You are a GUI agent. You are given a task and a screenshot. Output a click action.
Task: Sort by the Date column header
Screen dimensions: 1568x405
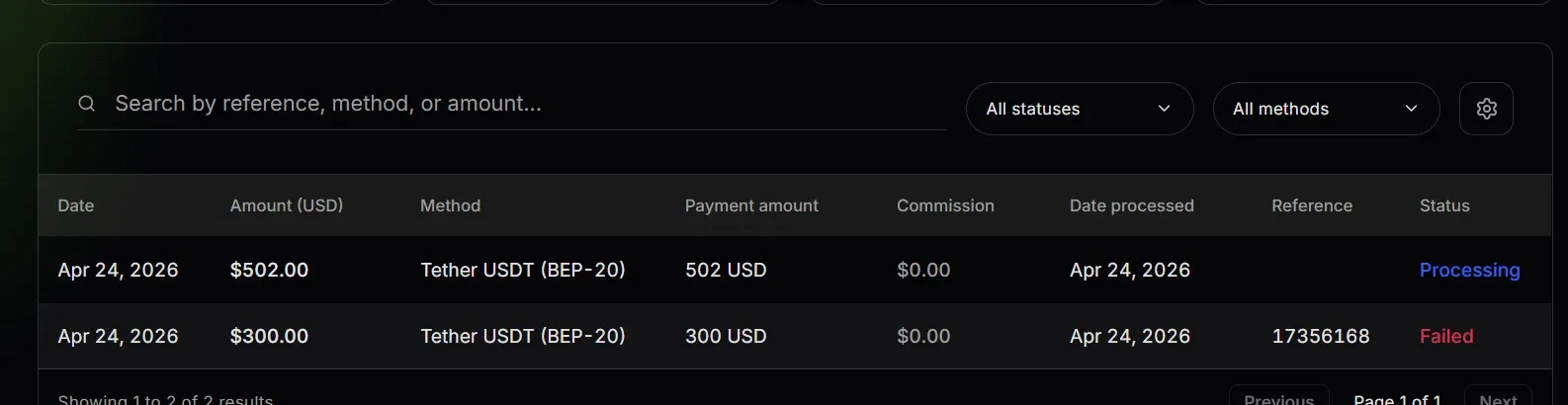point(76,205)
